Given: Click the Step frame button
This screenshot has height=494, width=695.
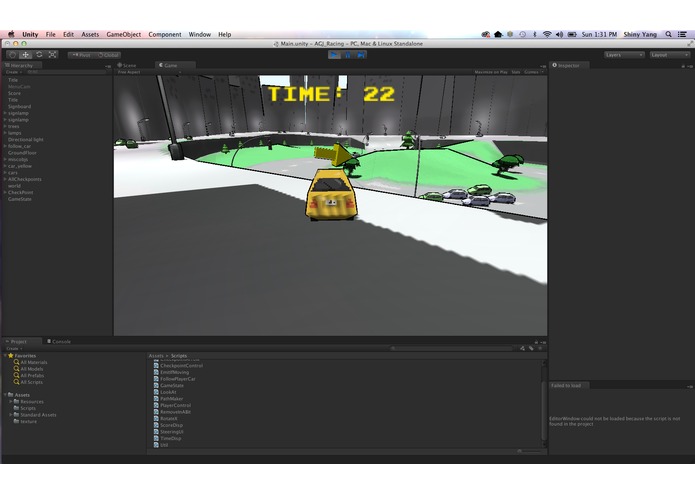Looking at the screenshot, I should pos(360,55).
